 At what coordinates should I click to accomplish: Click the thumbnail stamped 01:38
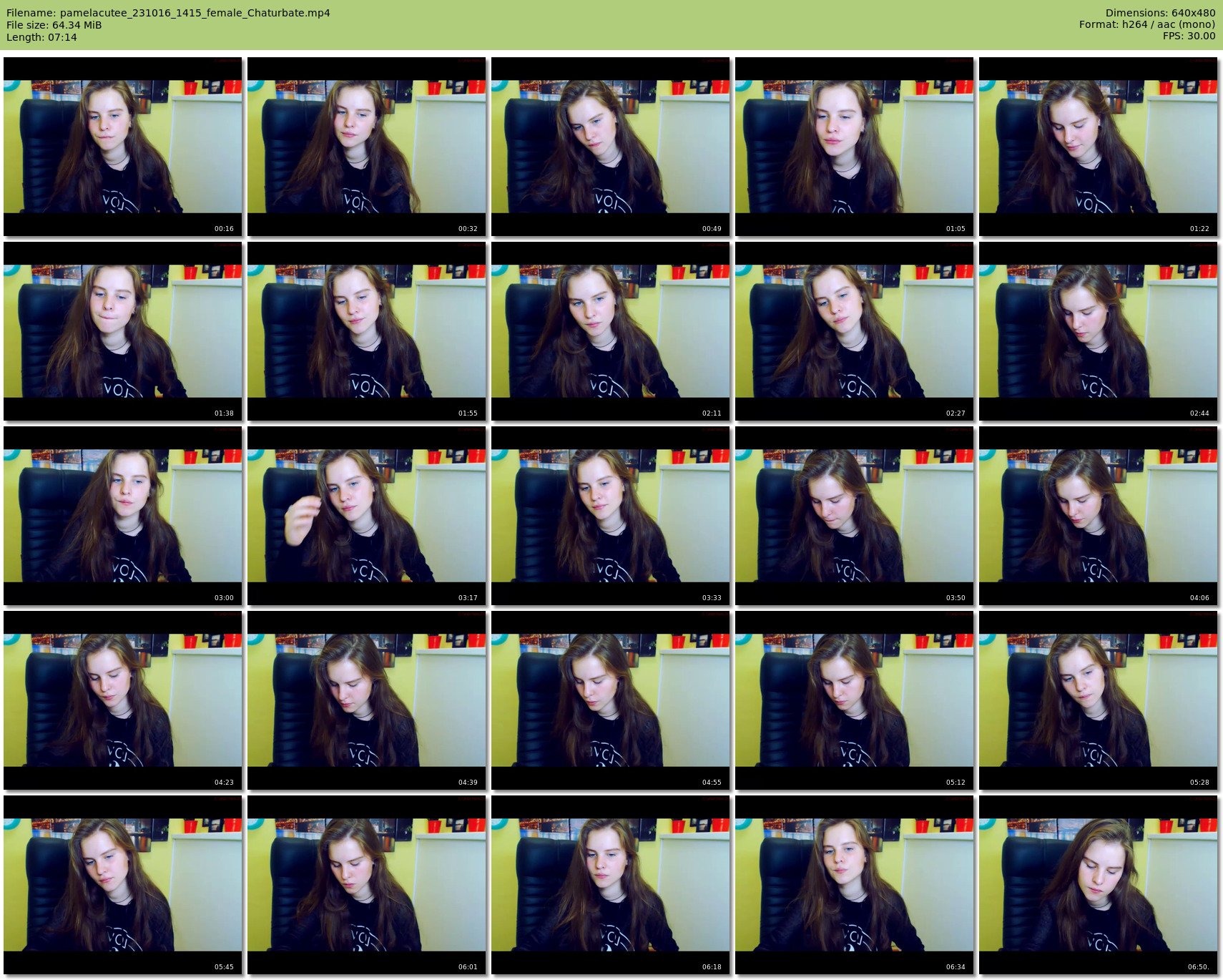coord(123,331)
